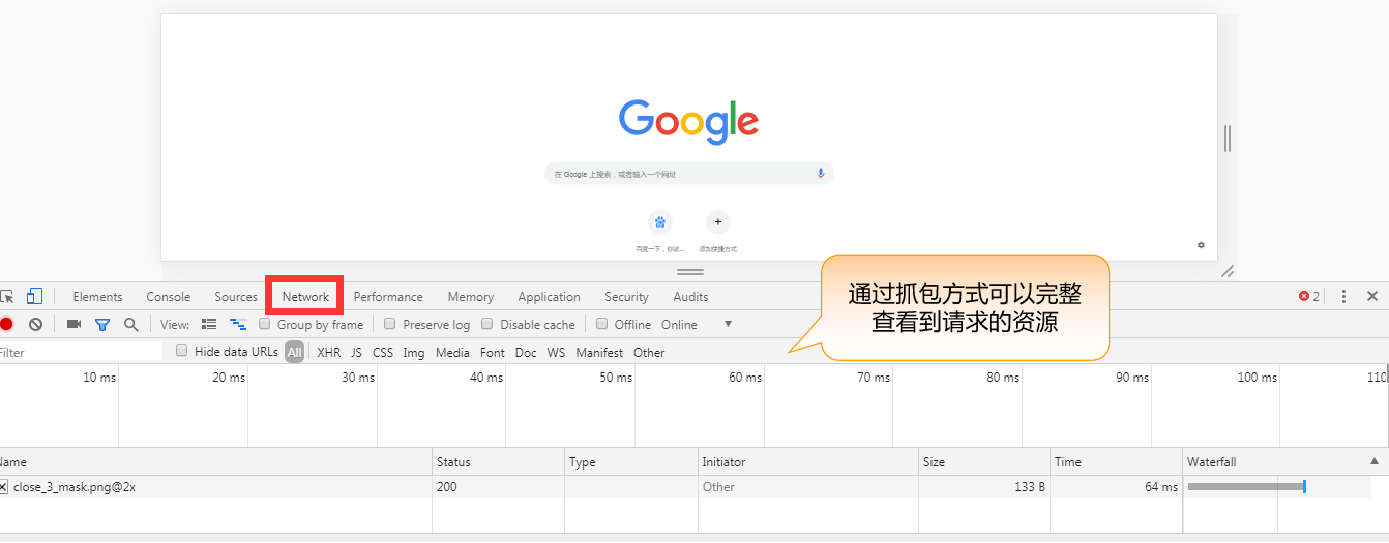Check Hide data URLs
The height and width of the screenshot is (543, 1389).
182,351
